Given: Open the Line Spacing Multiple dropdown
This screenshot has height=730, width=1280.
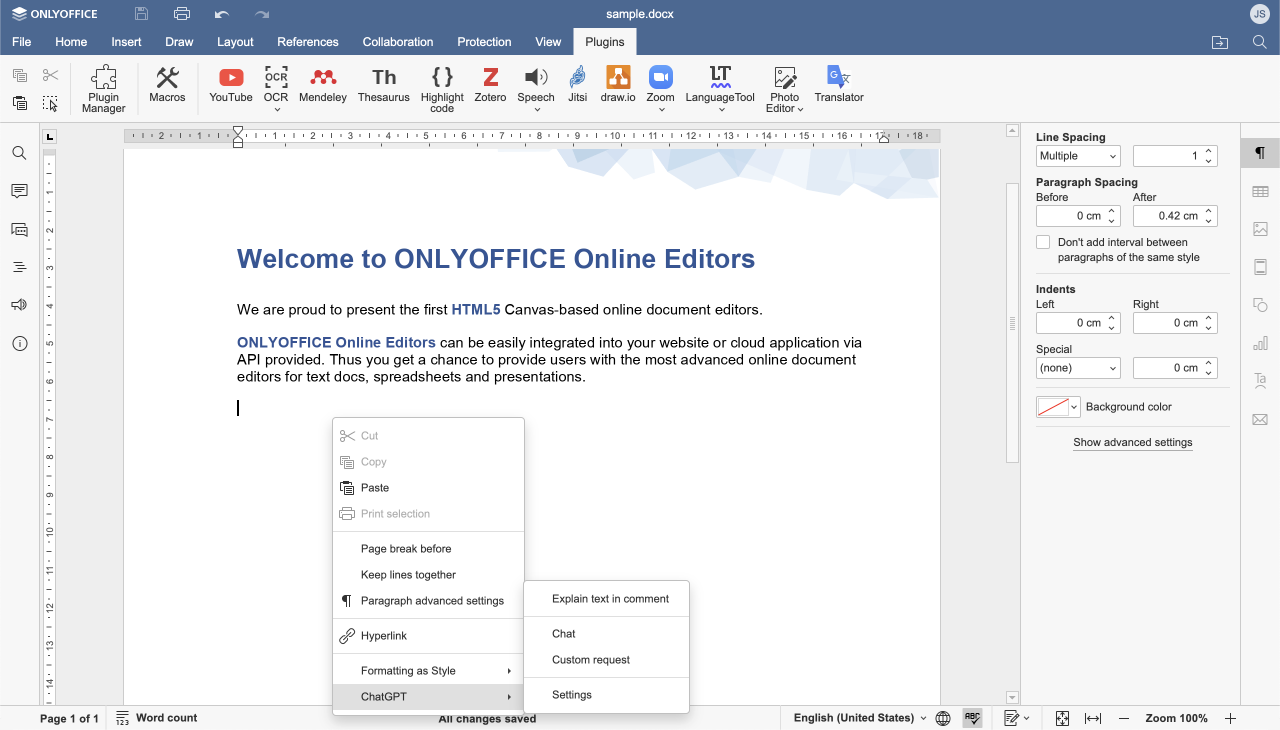Looking at the screenshot, I should [x=1078, y=156].
